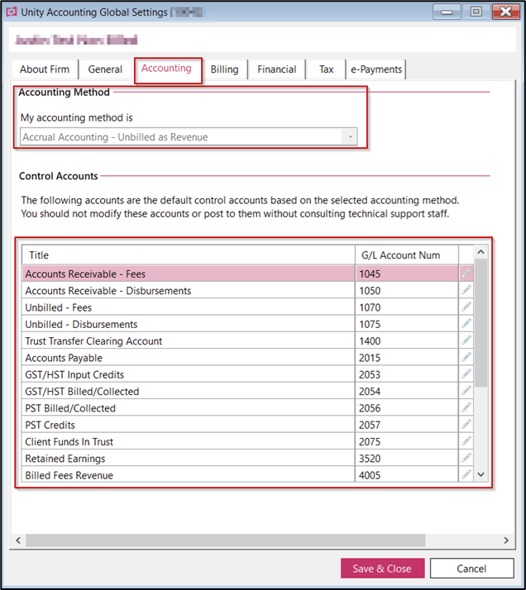Viewport: 526px width, 590px height.
Task: Open the General tab
Action: [x=105, y=69]
